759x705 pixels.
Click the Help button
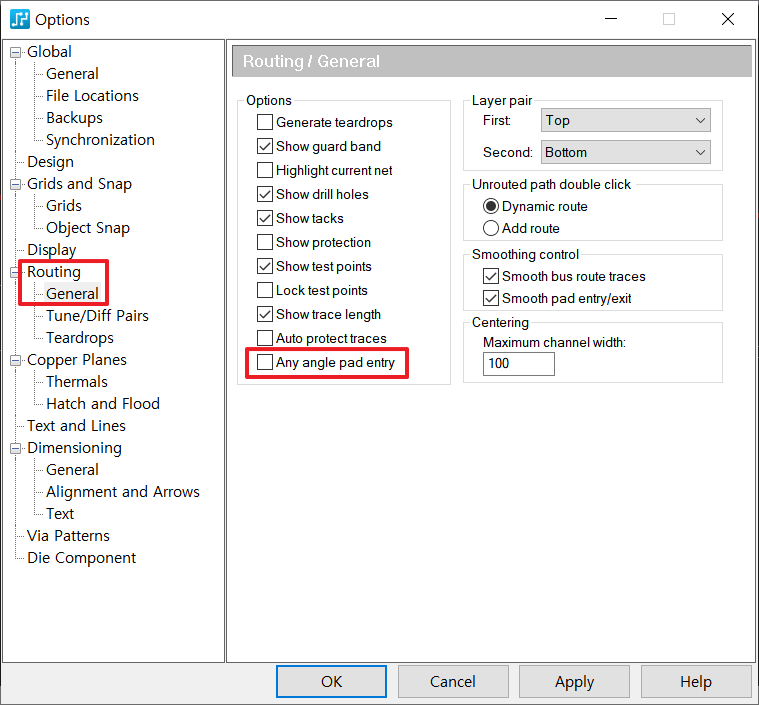point(695,681)
